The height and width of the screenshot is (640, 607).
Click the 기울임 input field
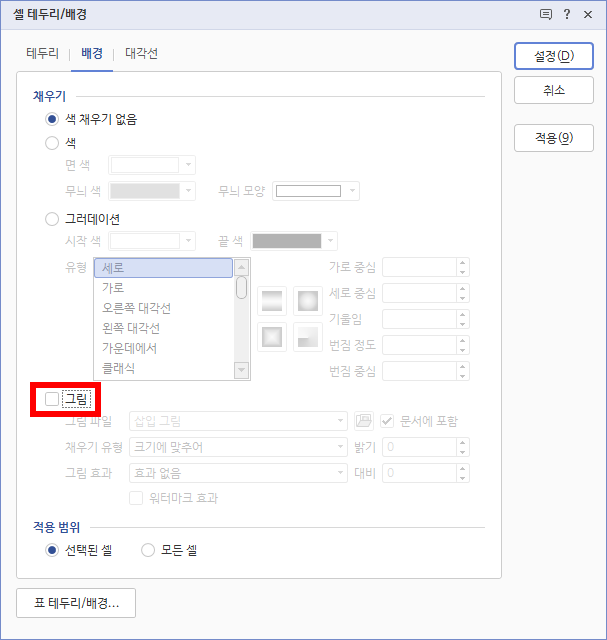coord(419,319)
